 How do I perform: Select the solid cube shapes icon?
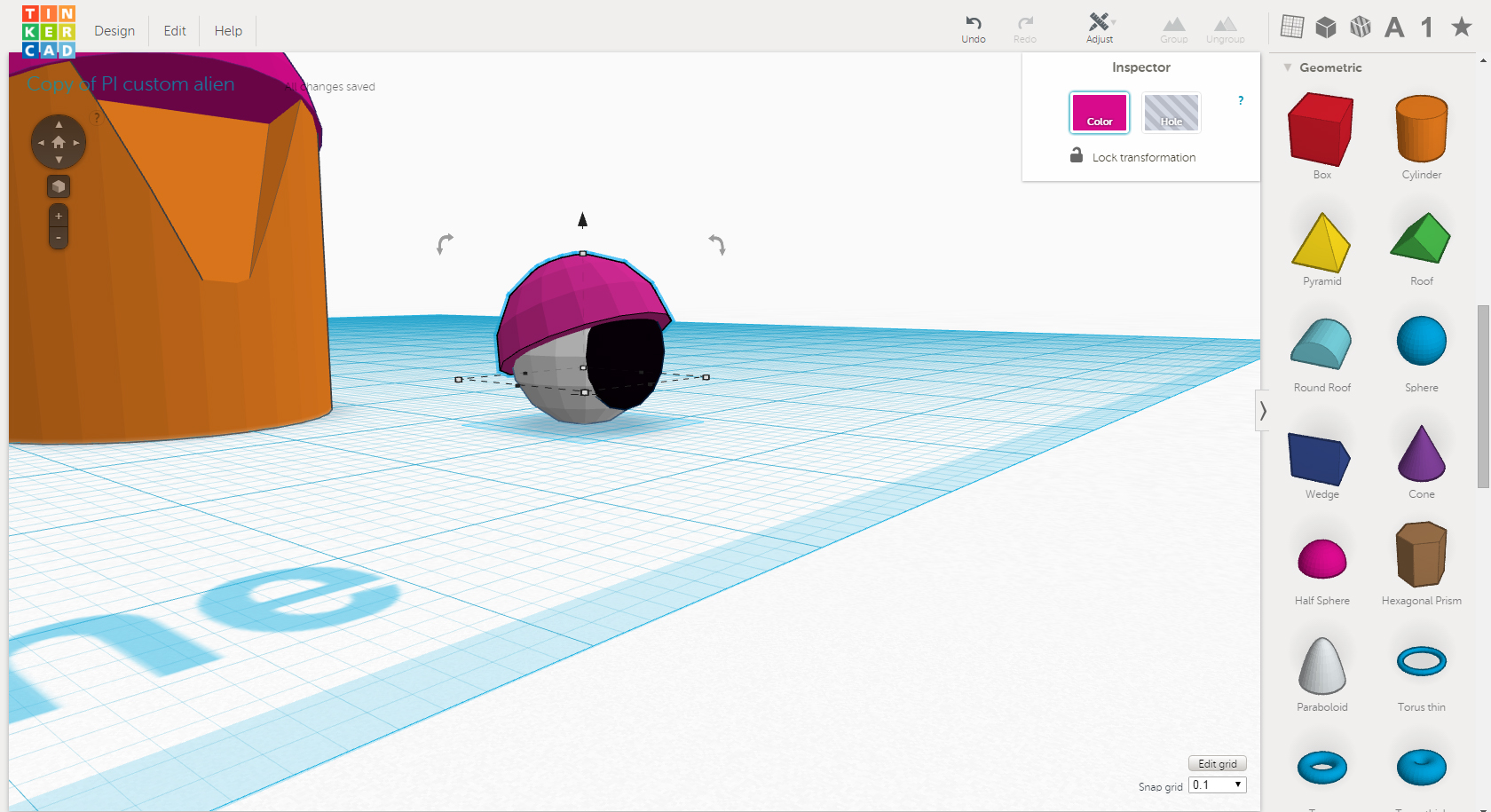[1326, 28]
